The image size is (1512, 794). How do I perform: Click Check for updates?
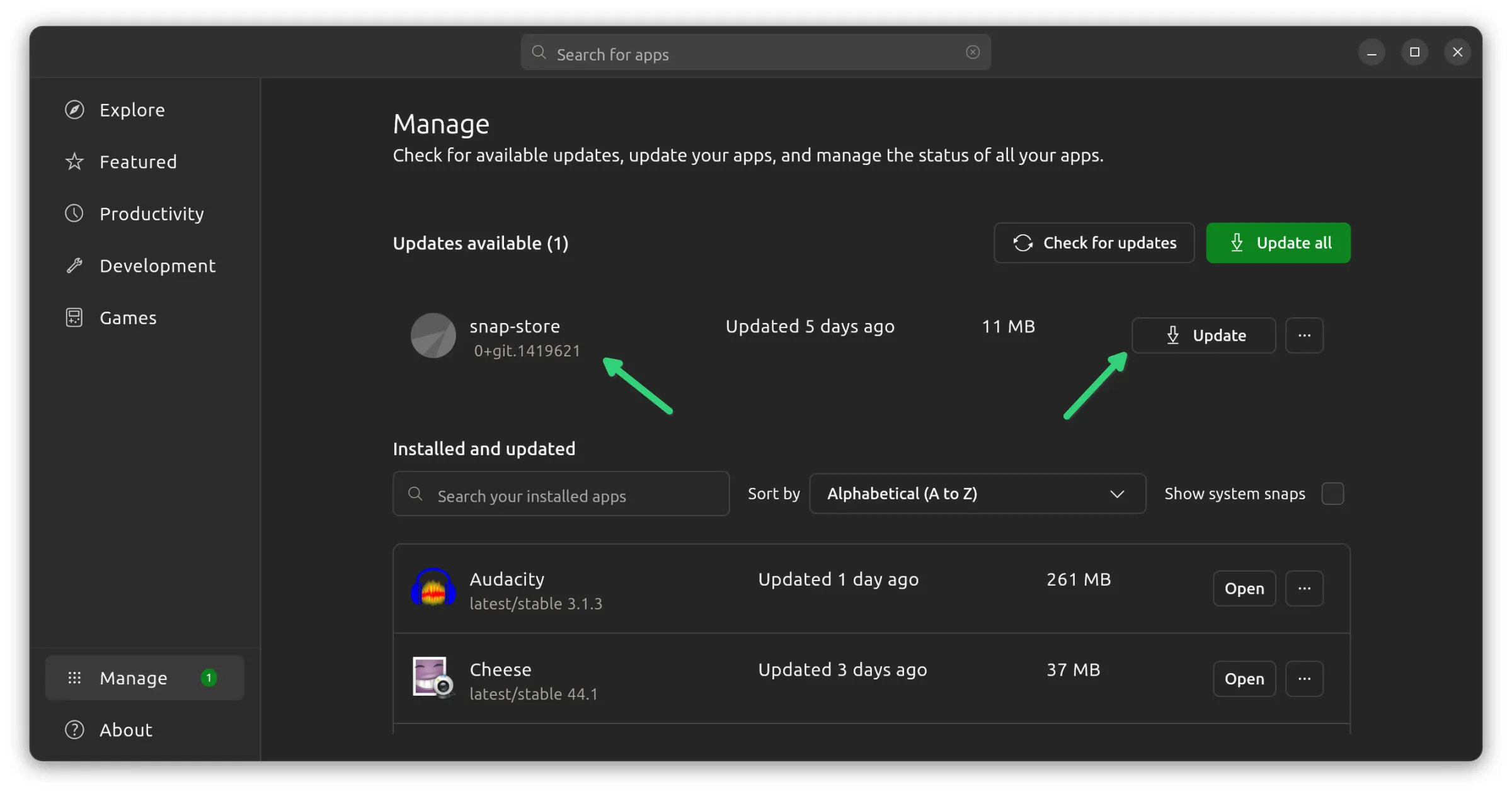click(x=1094, y=243)
